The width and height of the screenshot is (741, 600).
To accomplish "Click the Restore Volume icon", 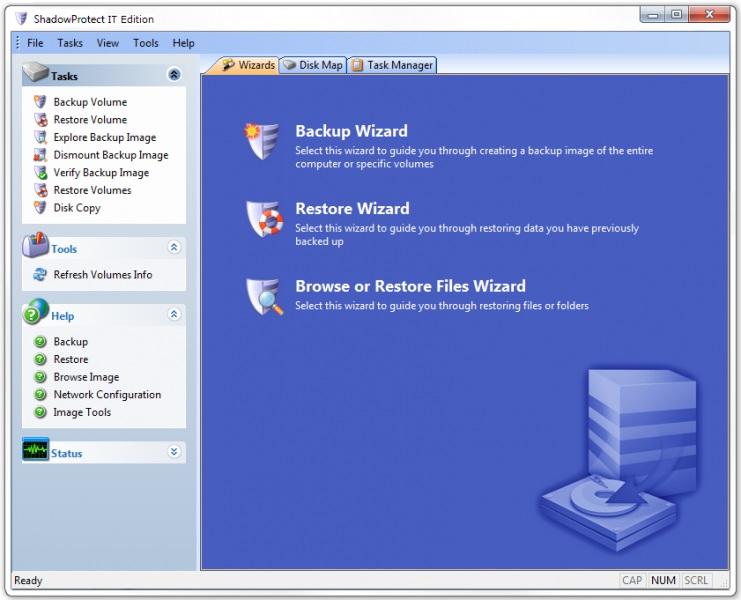I will [x=40, y=120].
